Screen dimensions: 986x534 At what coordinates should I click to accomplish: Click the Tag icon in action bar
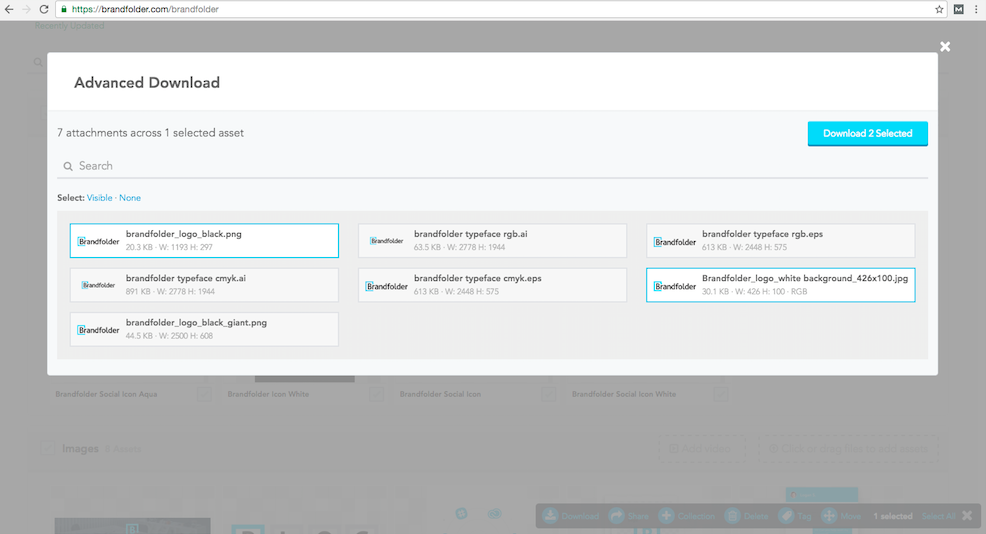[786, 516]
